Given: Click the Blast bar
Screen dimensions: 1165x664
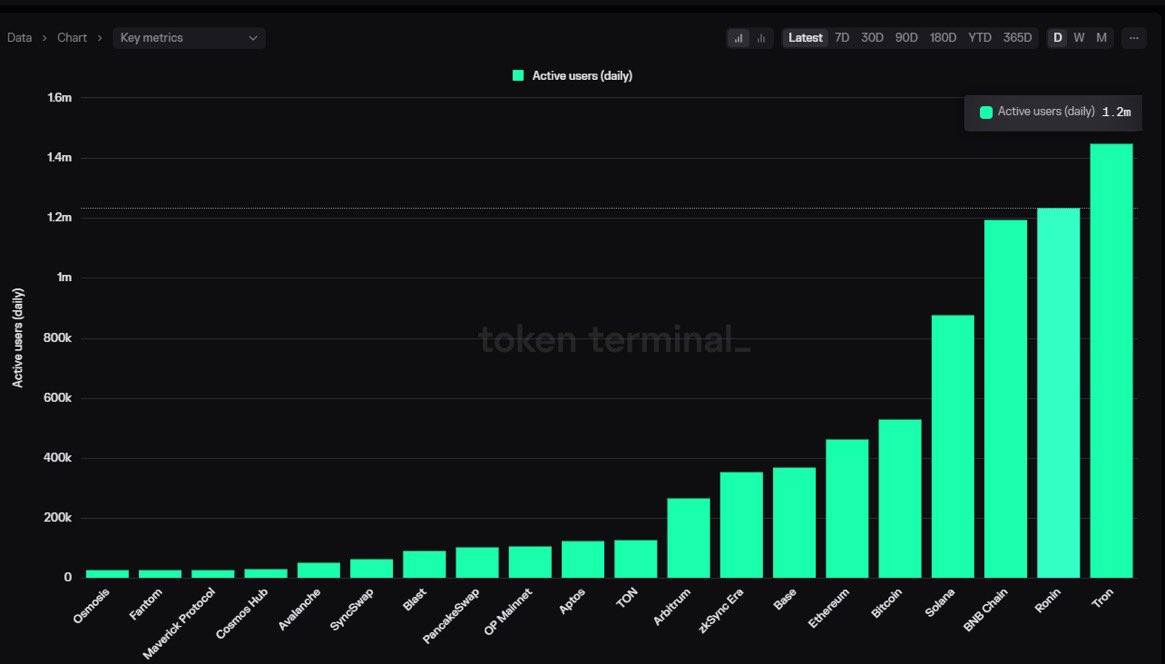Looking at the screenshot, I should tap(424, 564).
